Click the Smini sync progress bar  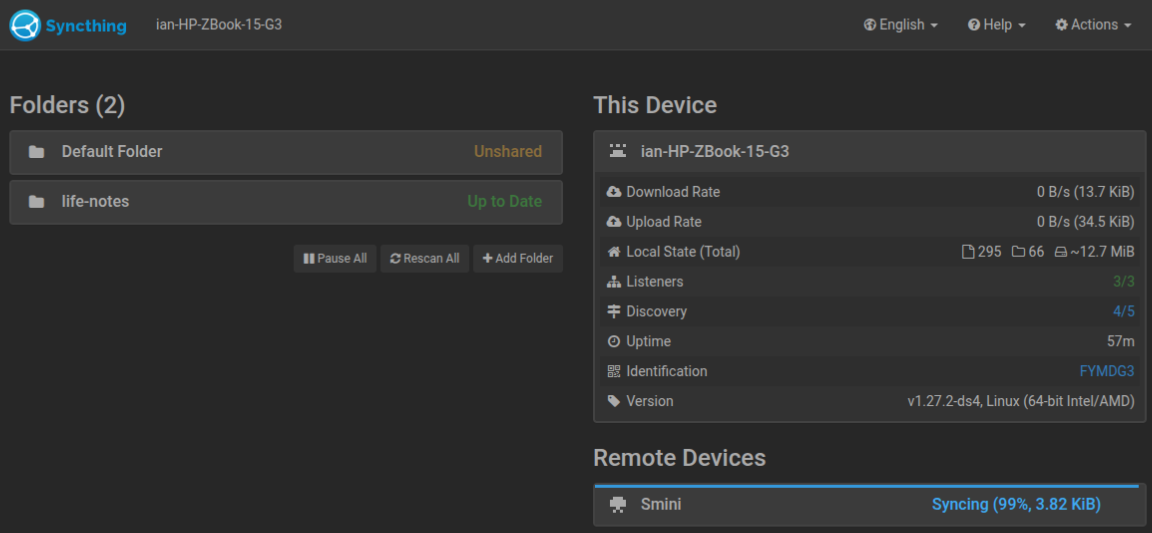pos(866,486)
